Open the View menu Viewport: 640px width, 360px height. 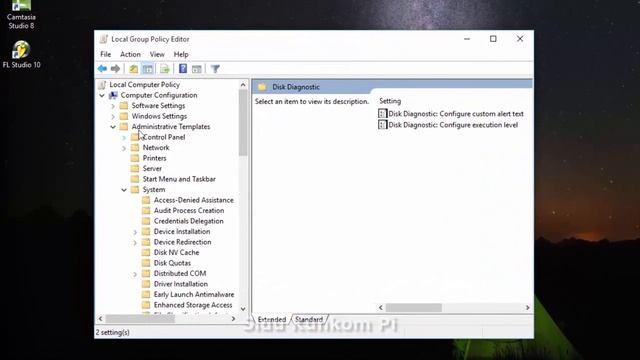pos(157,54)
